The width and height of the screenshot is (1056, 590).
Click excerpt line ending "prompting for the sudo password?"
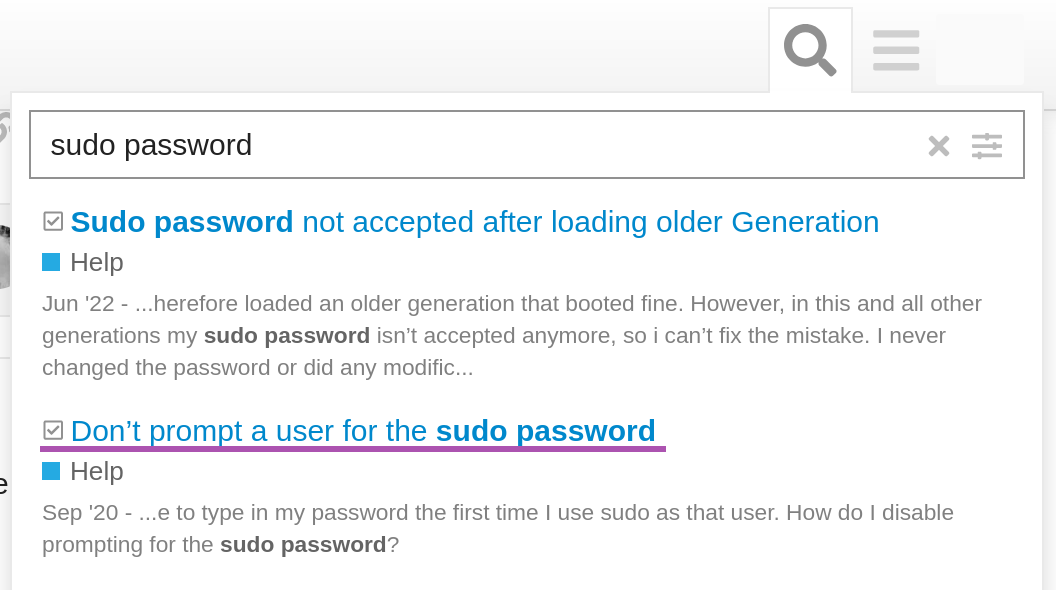pyautogui.click(x=220, y=545)
